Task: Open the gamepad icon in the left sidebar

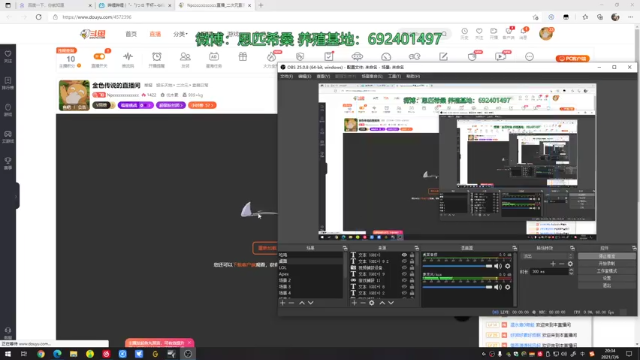Action: click(x=8, y=134)
